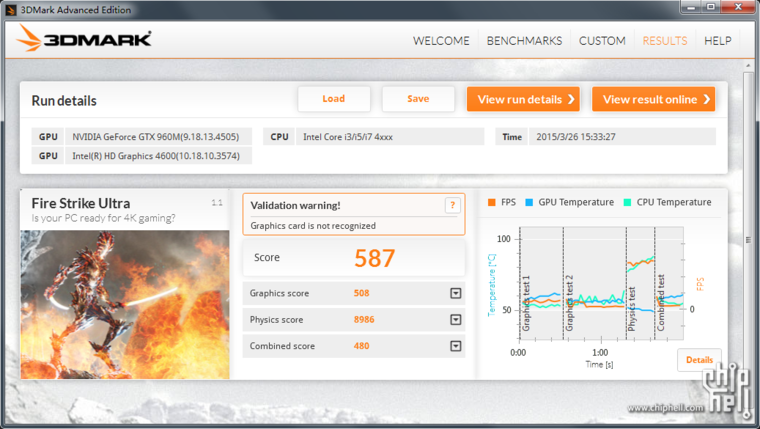Click View run details button
Screen dimensions: 760x429
click(523, 99)
